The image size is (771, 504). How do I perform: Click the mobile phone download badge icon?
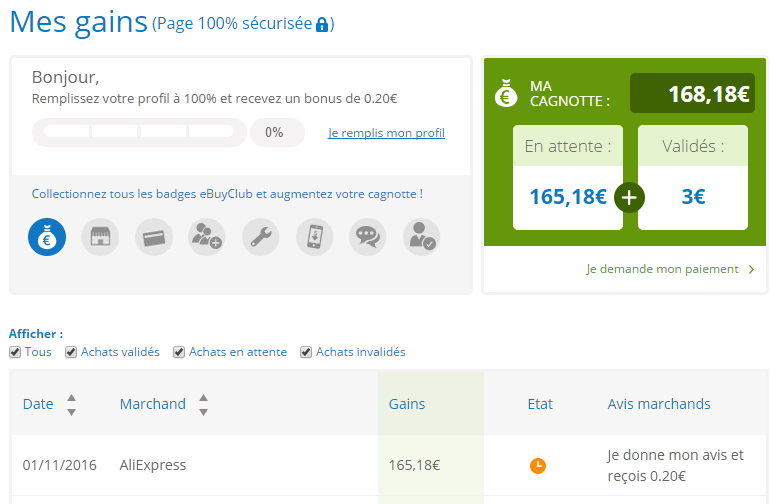coord(315,237)
